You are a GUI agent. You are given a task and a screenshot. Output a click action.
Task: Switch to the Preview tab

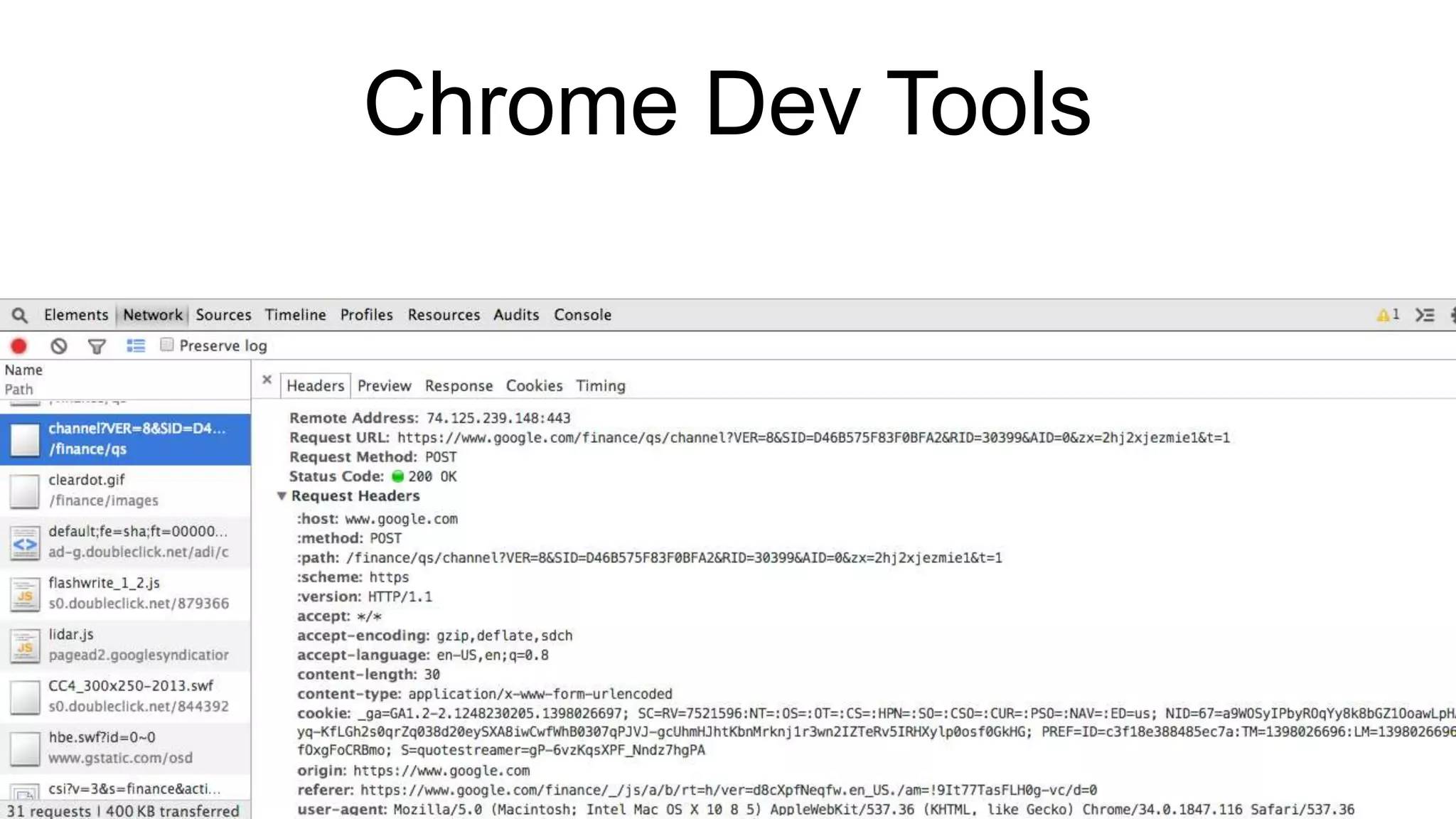[384, 386]
